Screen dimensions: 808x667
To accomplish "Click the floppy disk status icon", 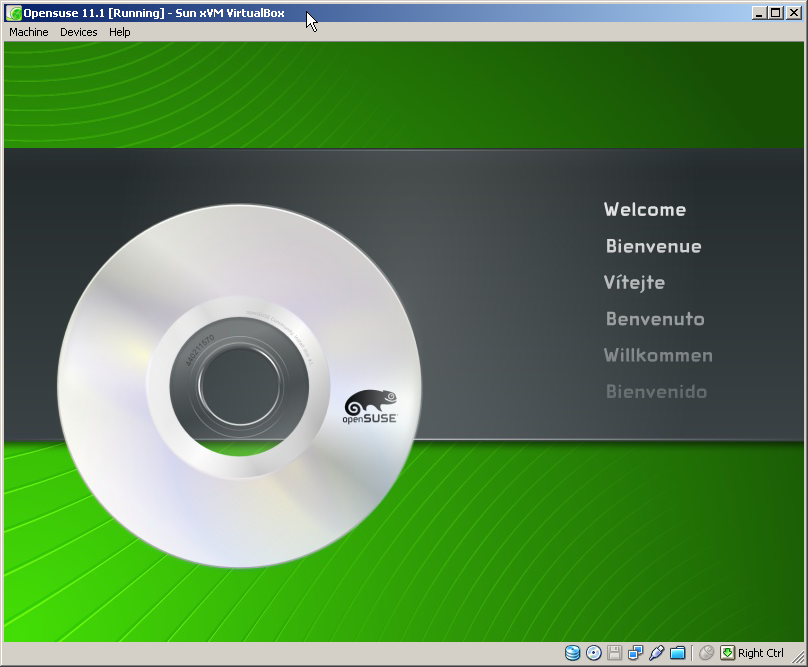I will (614, 653).
